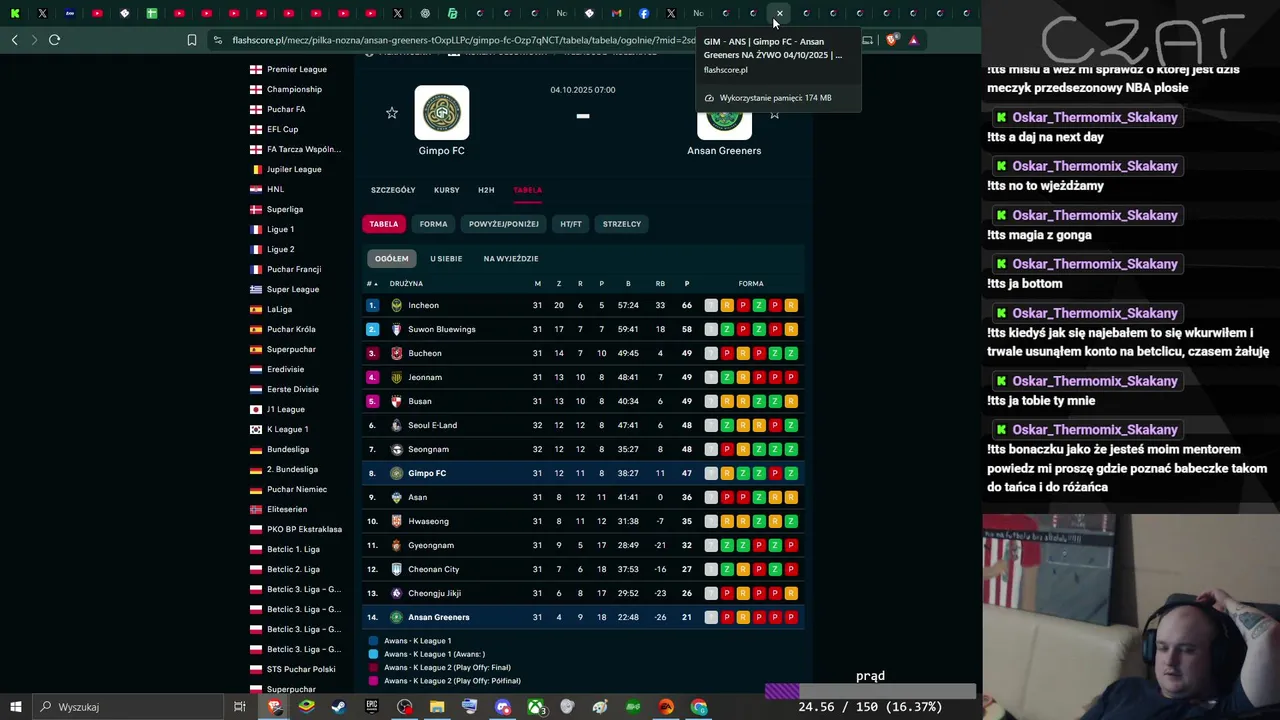
Task: Open Discord from the taskbar
Action: pos(503,707)
